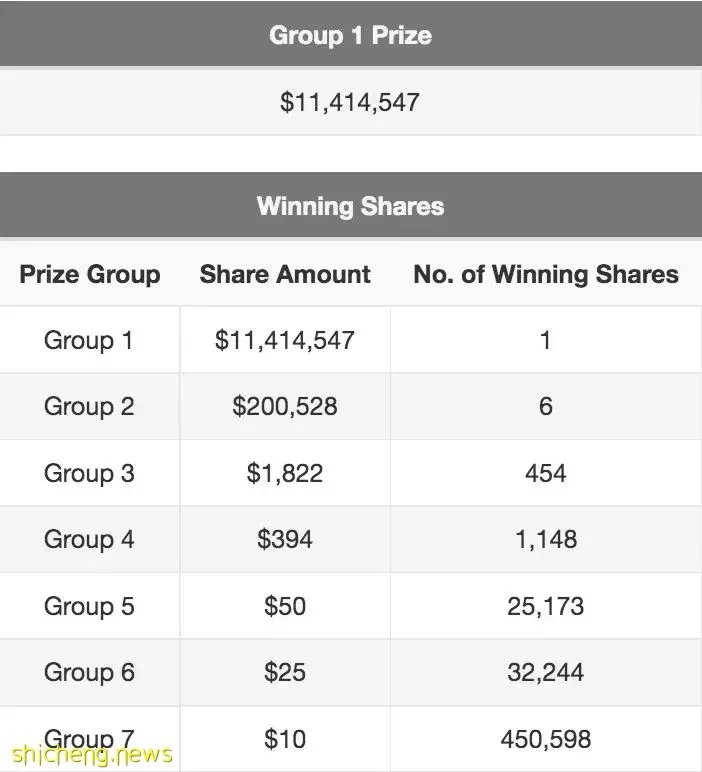702x772 pixels.
Task: Select the Group 5 row label
Action: click(89, 606)
